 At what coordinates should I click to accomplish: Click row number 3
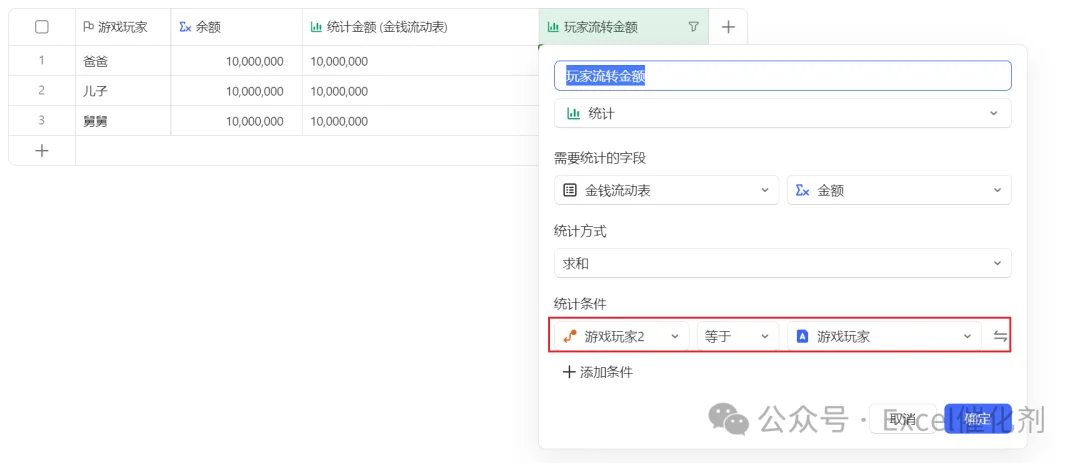coord(41,121)
